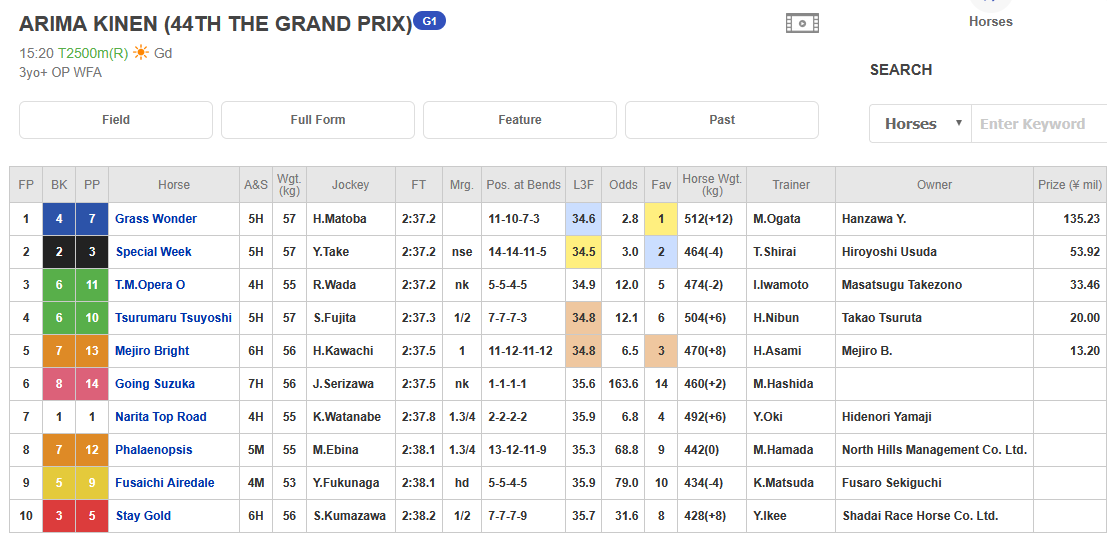The height and width of the screenshot is (533, 1107).
Task: Switch to the Past tab
Action: pos(722,120)
